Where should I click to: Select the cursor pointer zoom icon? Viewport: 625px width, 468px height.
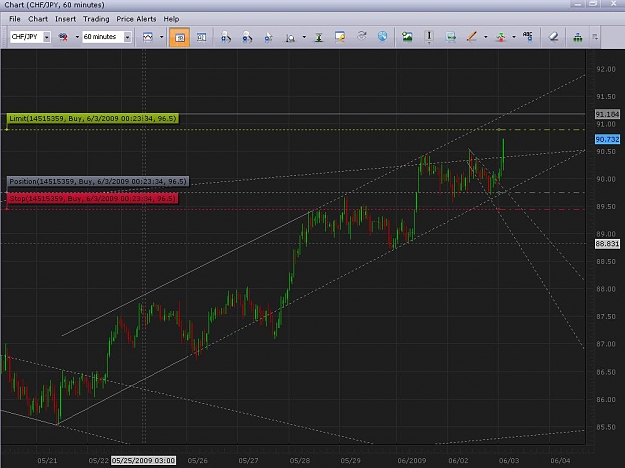tap(268, 37)
